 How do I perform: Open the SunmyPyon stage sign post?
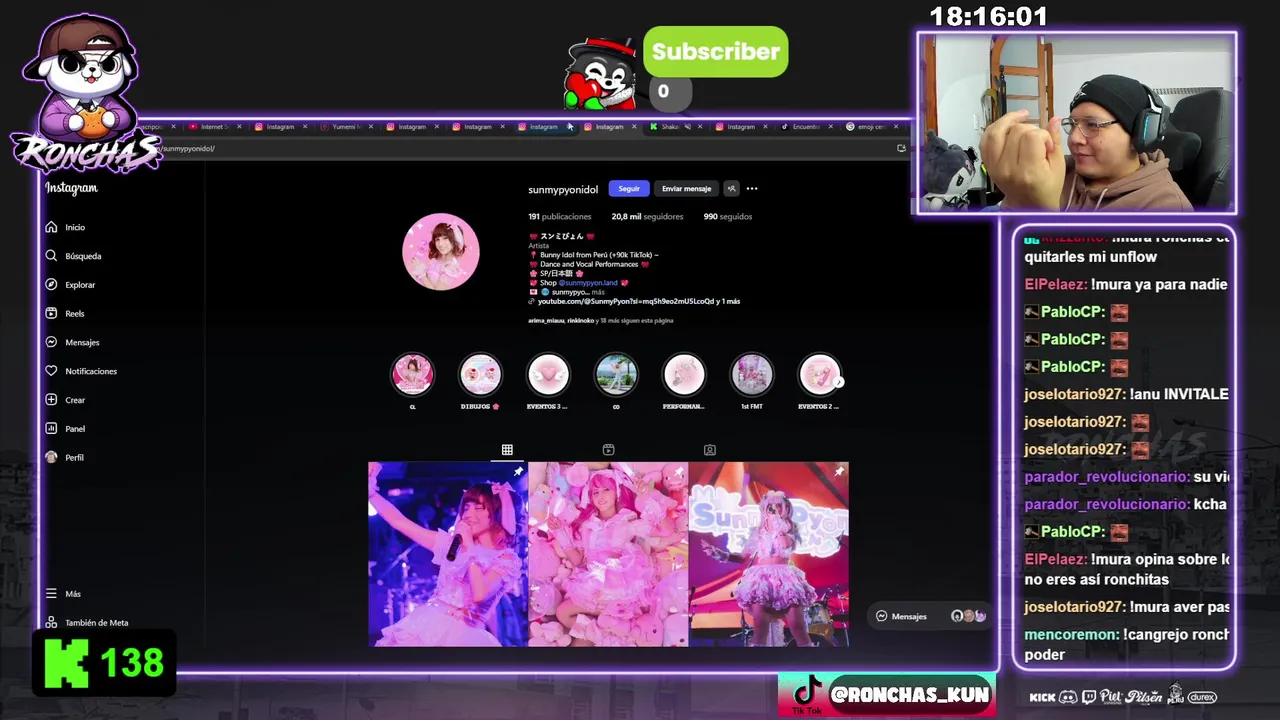pos(769,554)
